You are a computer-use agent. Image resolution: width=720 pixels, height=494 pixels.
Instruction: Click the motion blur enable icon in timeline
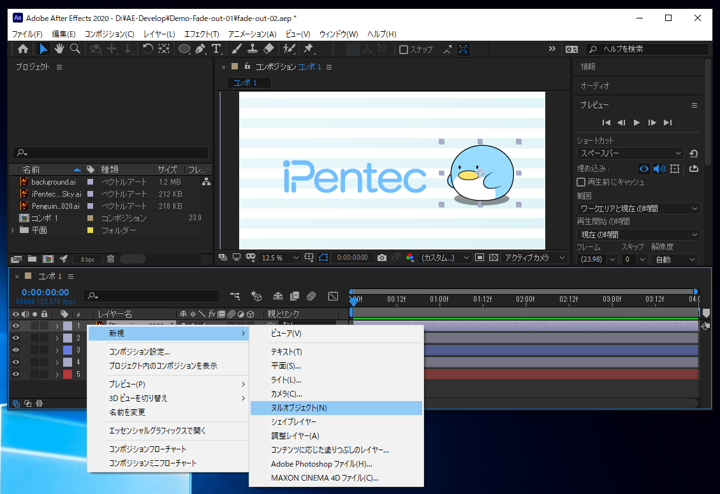[x=311, y=296]
